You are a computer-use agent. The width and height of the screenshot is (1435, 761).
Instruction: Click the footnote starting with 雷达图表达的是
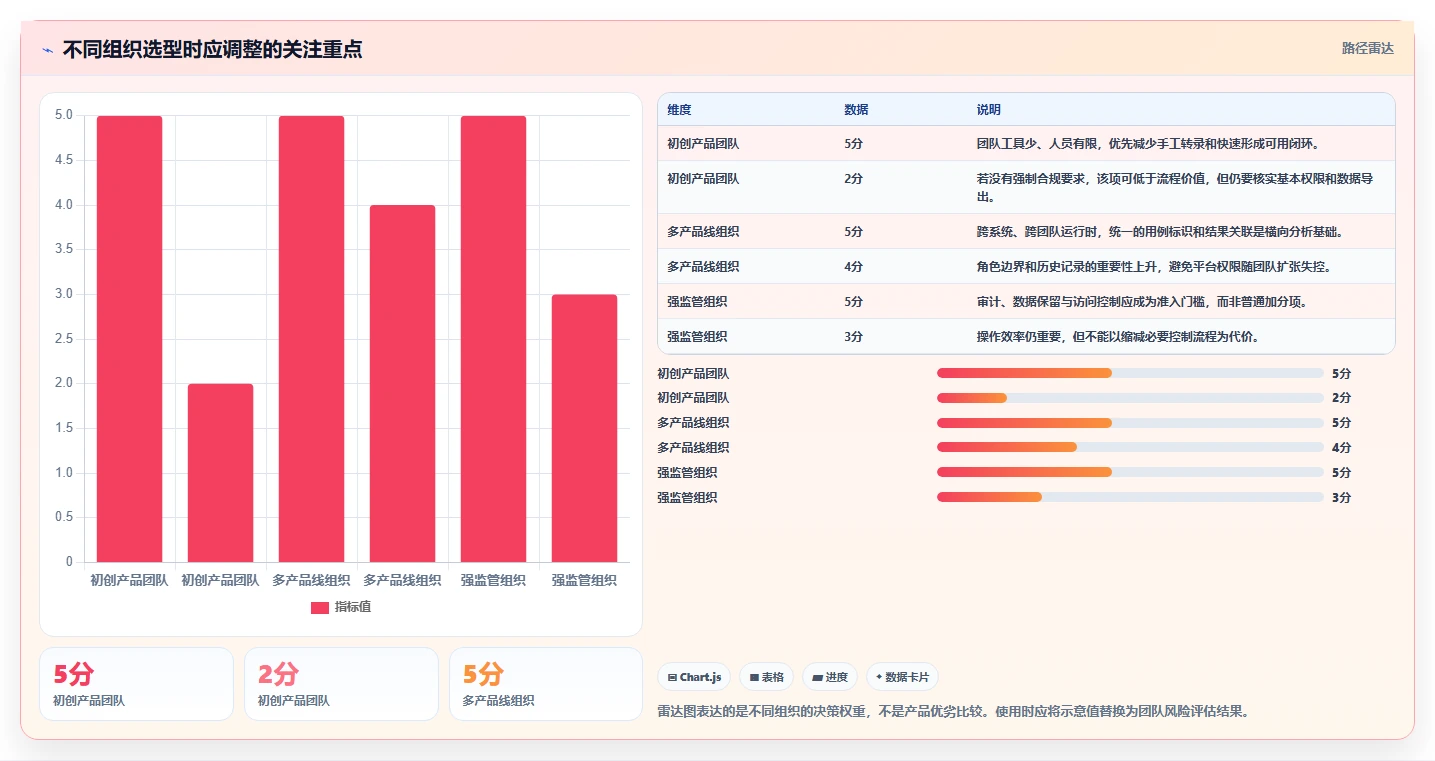click(x=953, y=712)
